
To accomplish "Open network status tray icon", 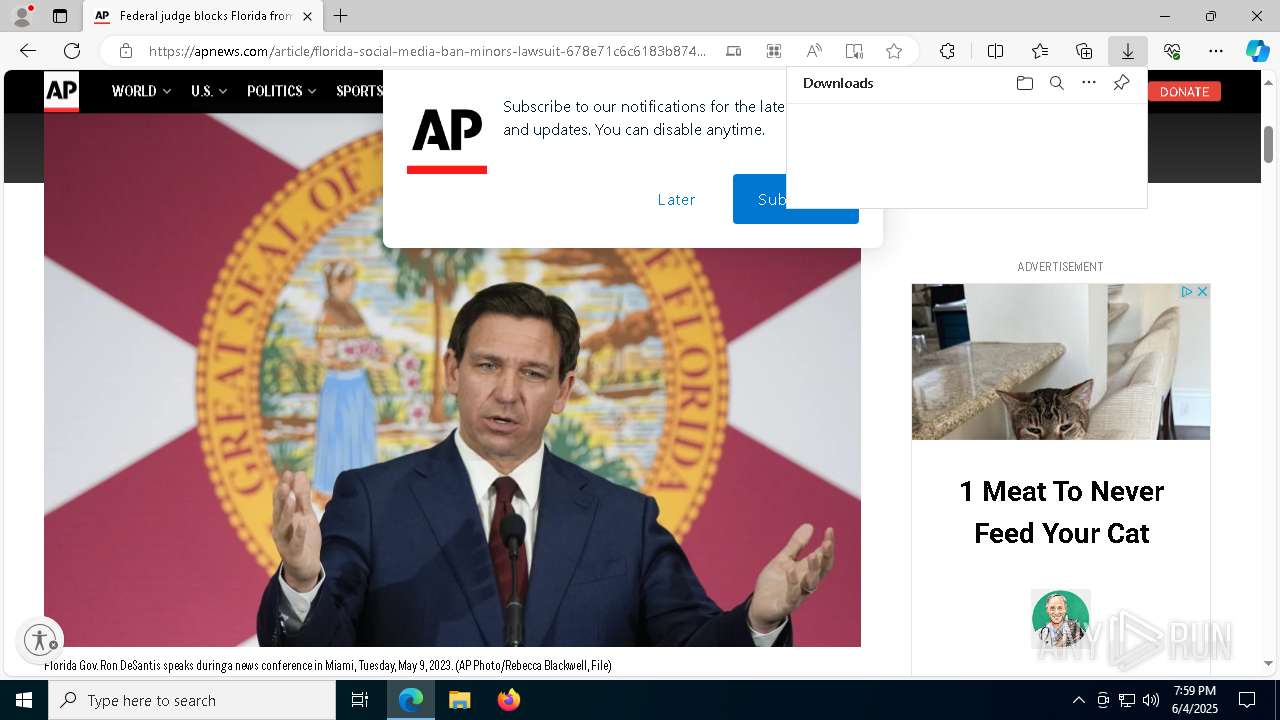I will click(x=1127, y=700).
